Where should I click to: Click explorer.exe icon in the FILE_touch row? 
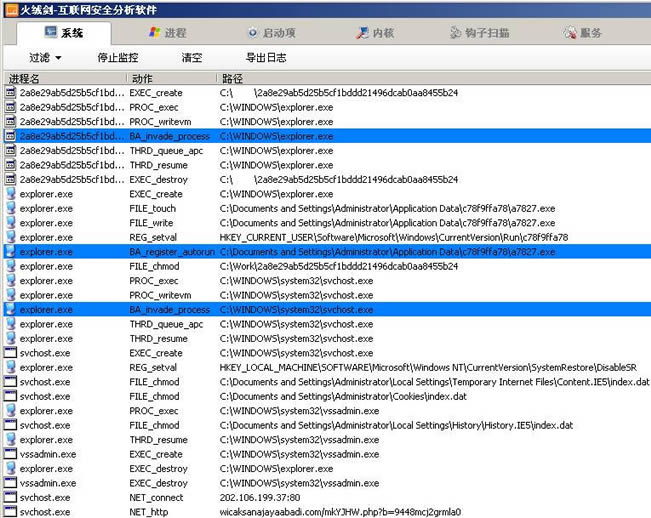point(10,209)
